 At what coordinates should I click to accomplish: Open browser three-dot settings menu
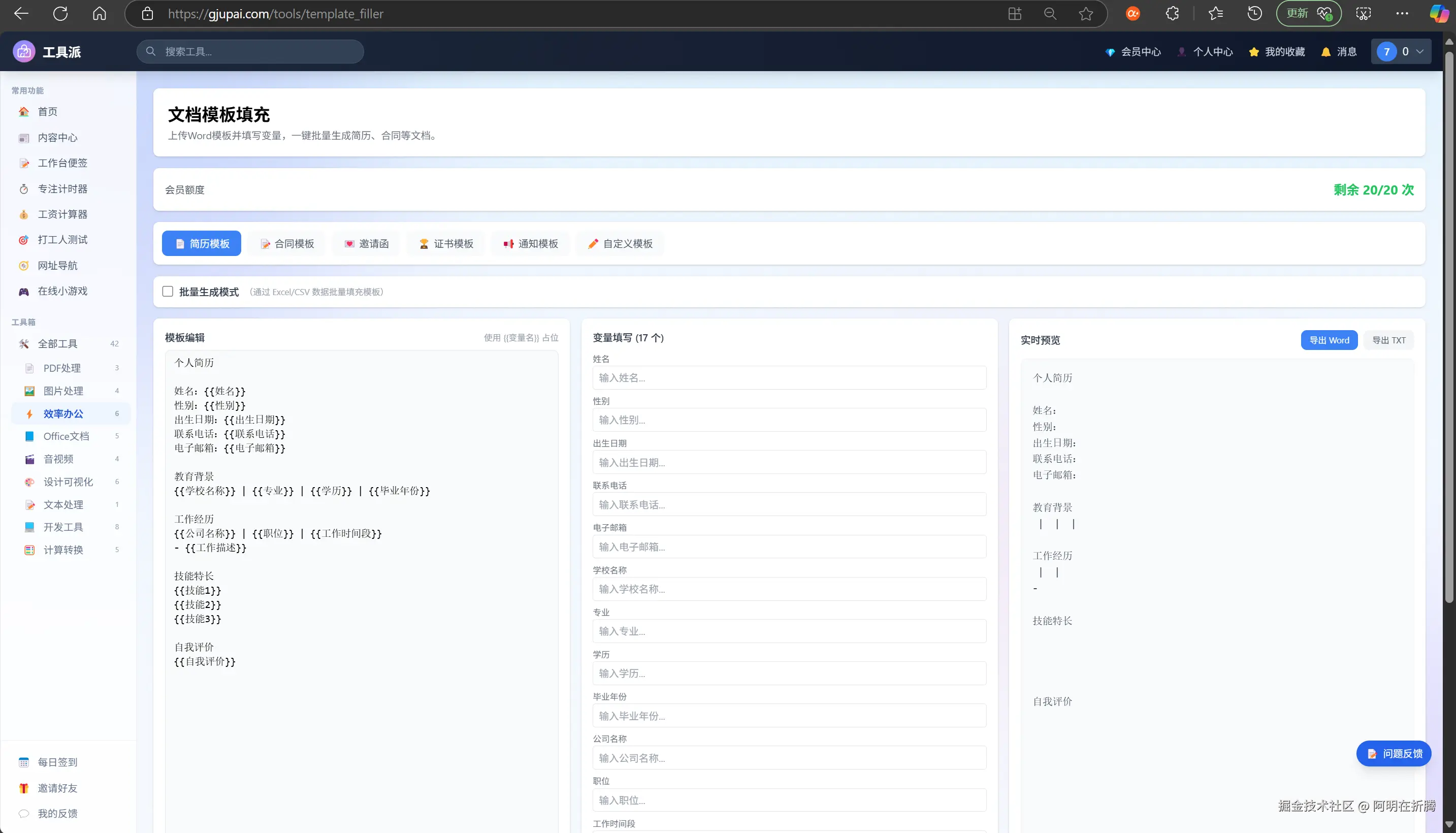1402,14
